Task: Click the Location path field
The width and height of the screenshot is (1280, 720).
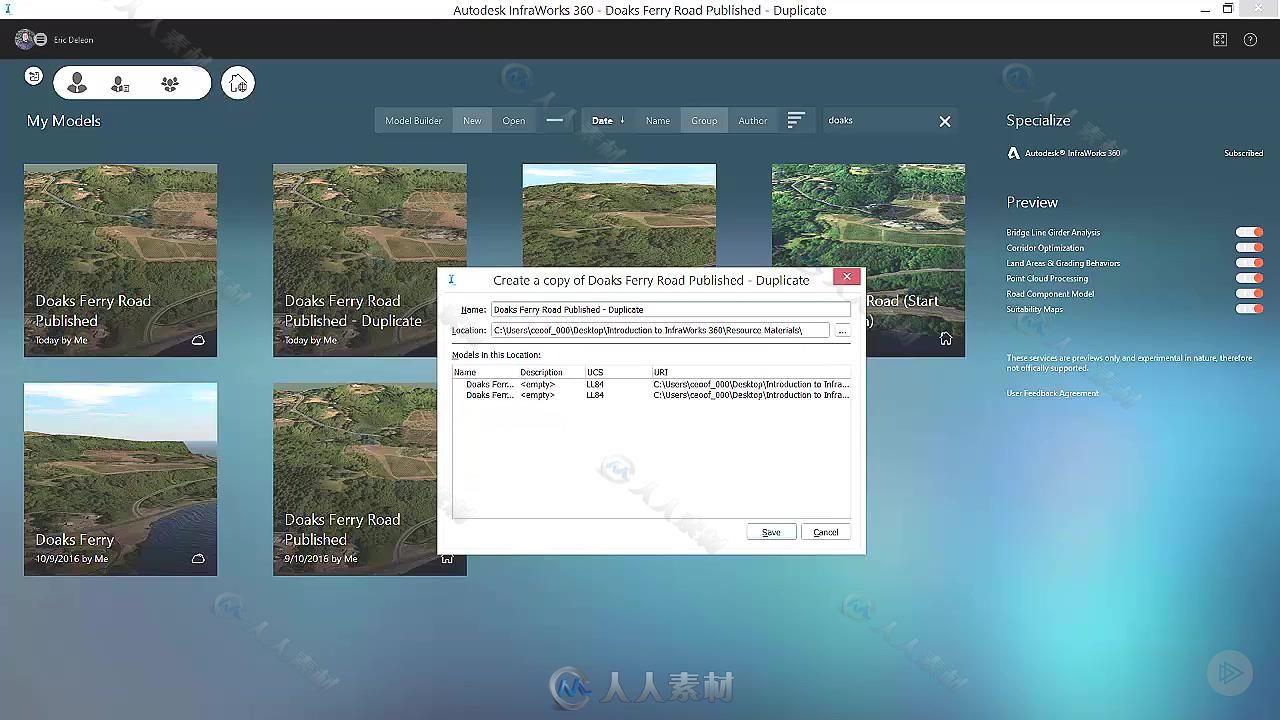Action: (660, 330)
